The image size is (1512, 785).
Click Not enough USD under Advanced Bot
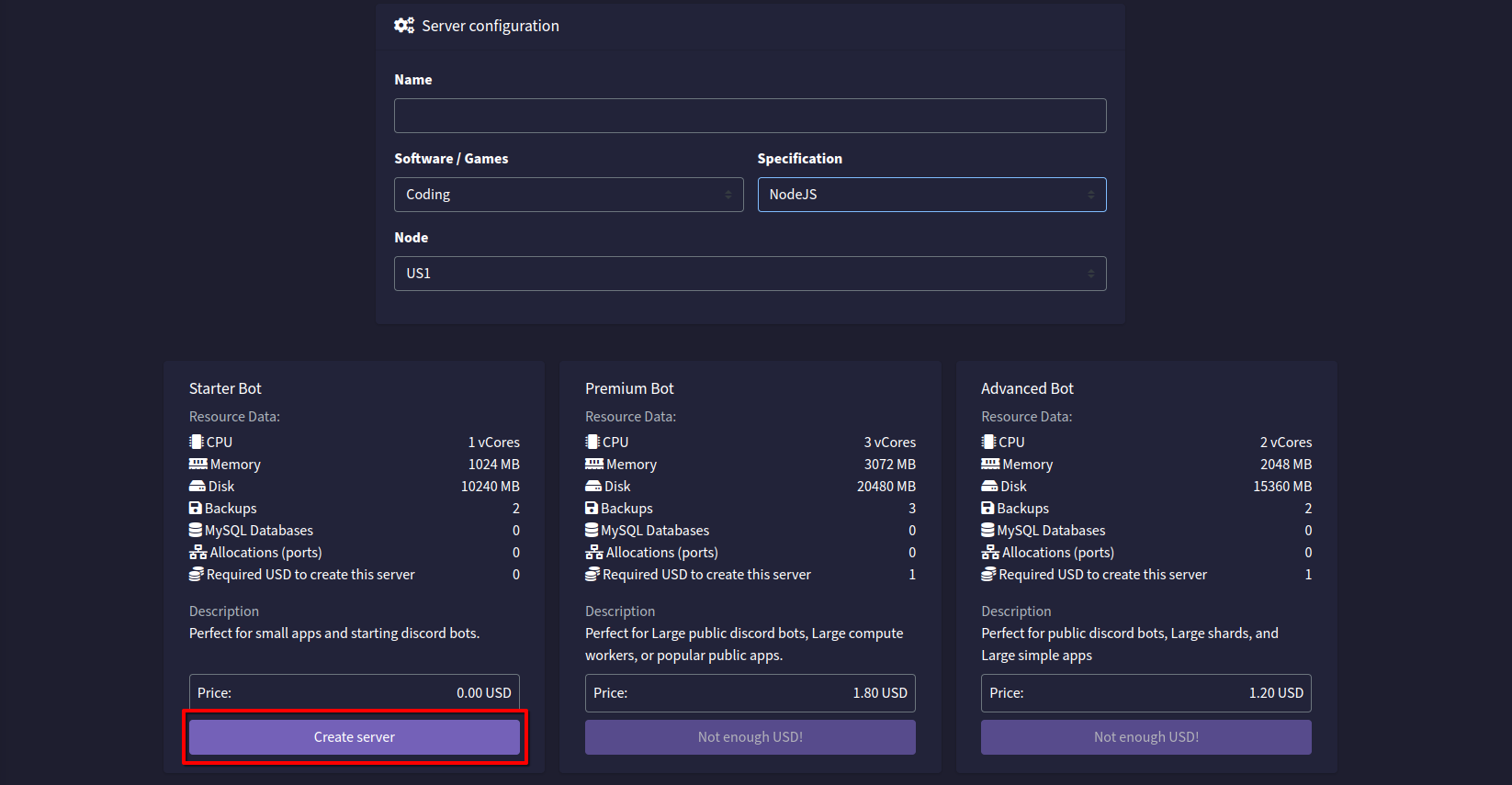(1145, 737)
